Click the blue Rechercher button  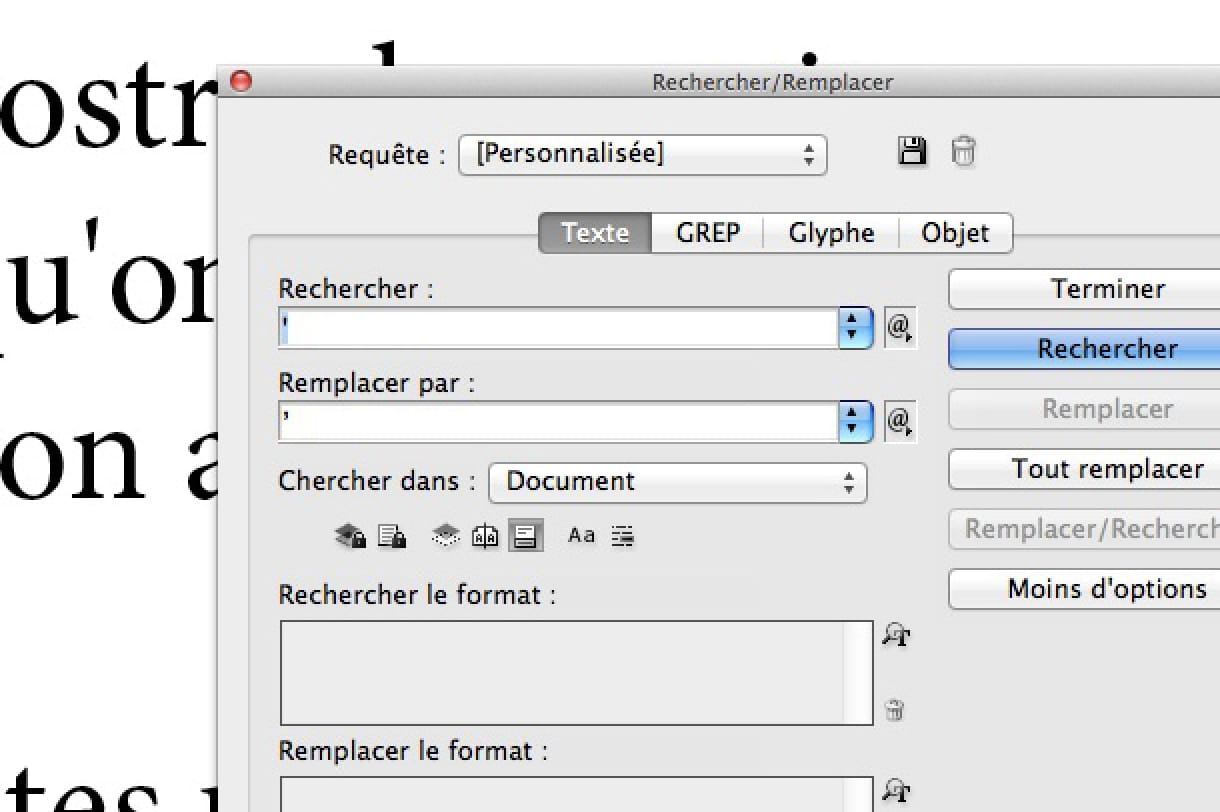[1085, 349]
